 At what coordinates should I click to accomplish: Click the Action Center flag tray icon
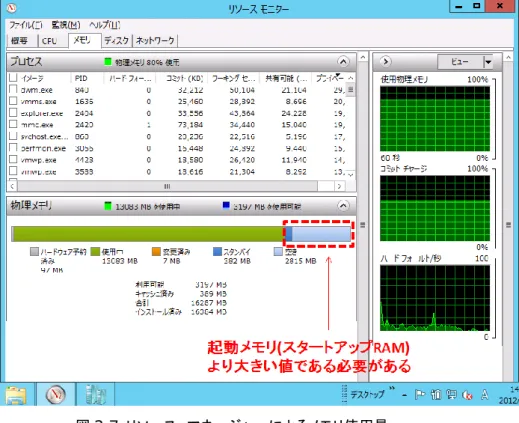(x=419, y=395)
